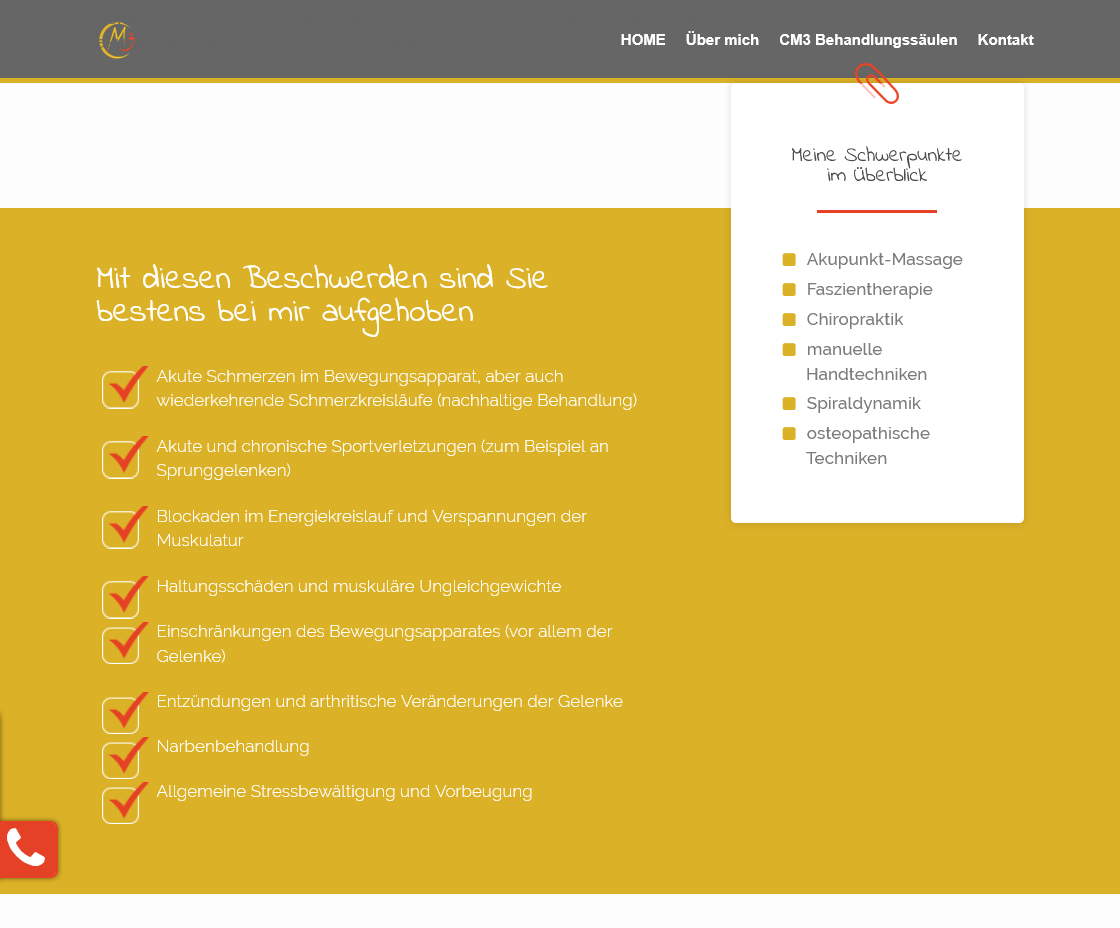Click the yellow bullet beside Chiropraktik
The image size is (1120, 928).
click(x=789, y=320)
